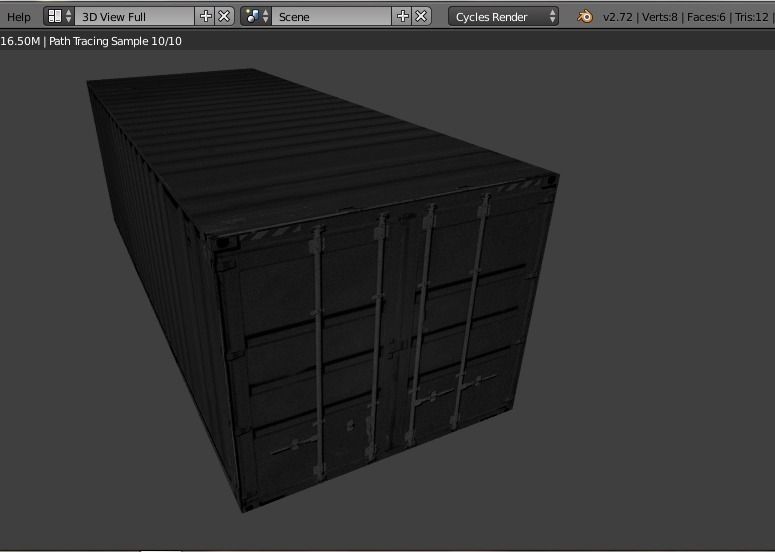Viewport: 775px width, 552px height.
Task: Open the scene browse icon
Action: tap(256, 16)
